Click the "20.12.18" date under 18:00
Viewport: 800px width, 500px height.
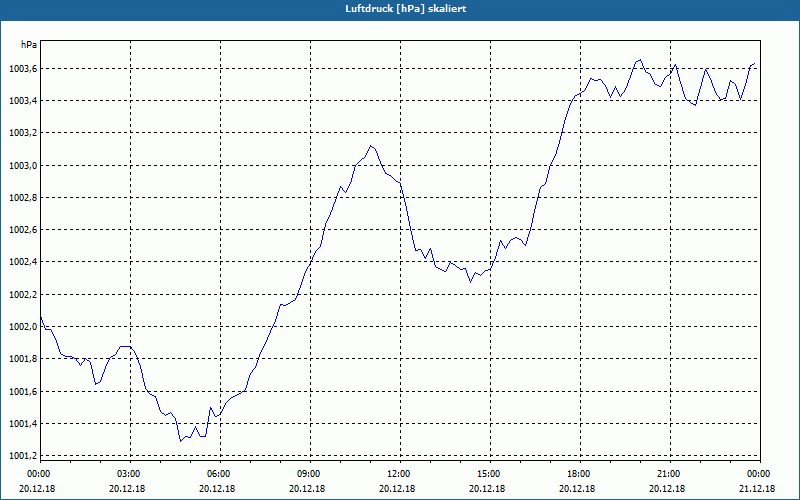(578, 489)
